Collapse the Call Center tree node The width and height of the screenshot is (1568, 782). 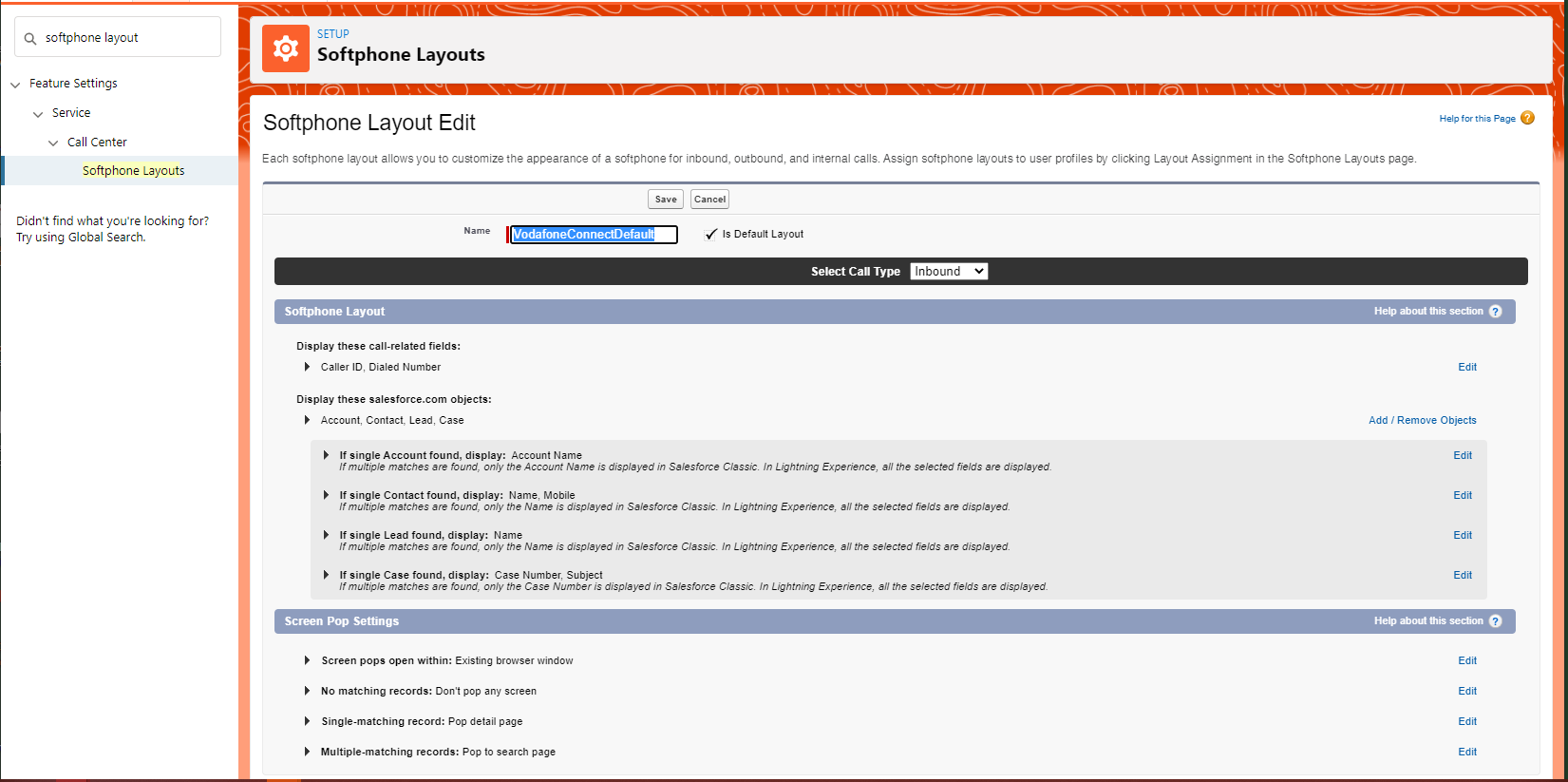[x=53, y=143]
